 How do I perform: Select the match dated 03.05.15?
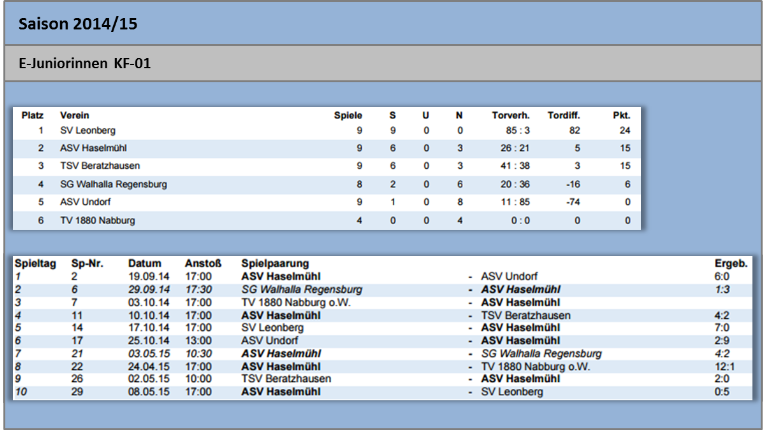coord(382,354)
